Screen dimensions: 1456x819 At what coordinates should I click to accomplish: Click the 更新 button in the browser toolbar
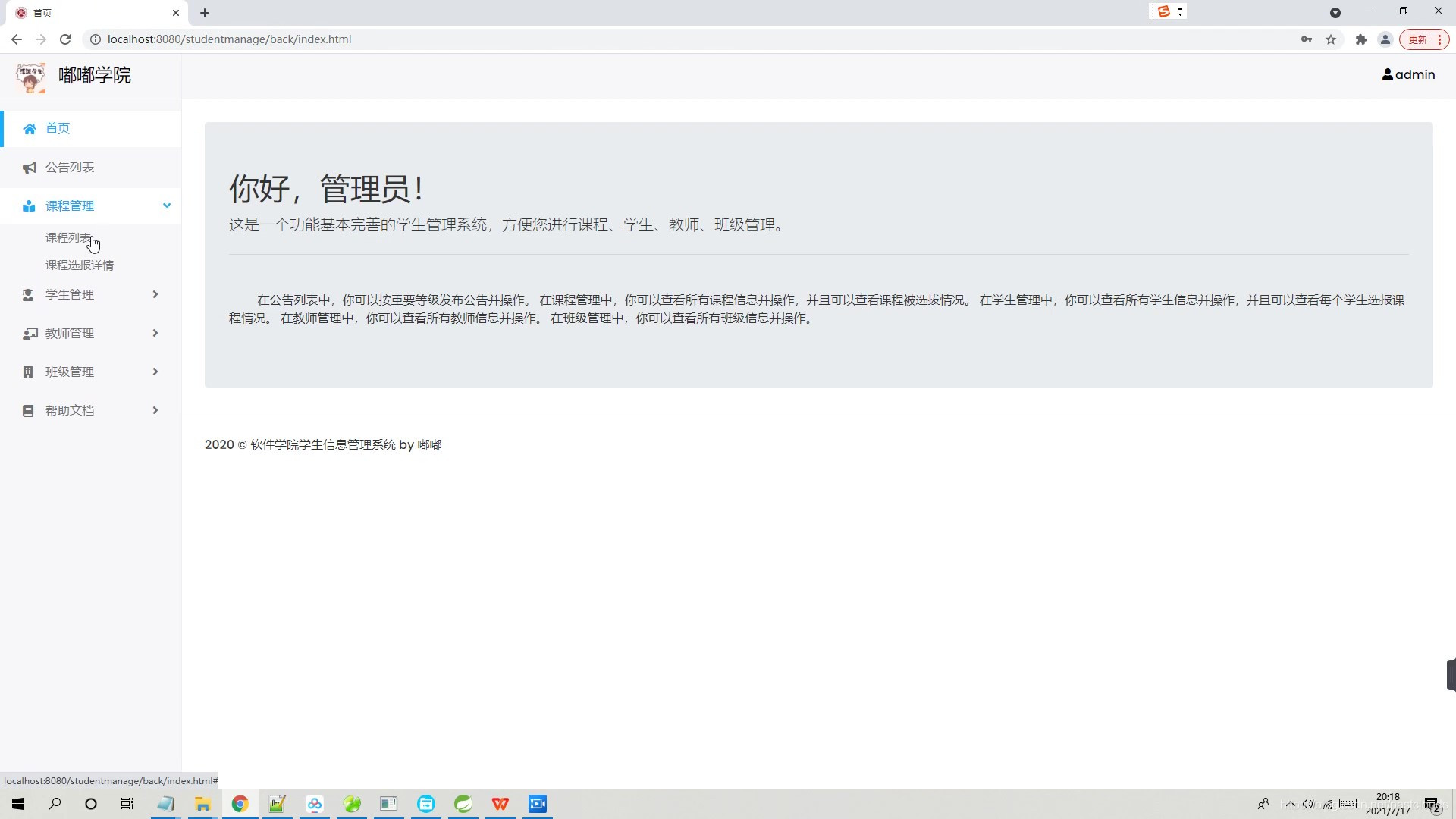[x=1419, y=39]
